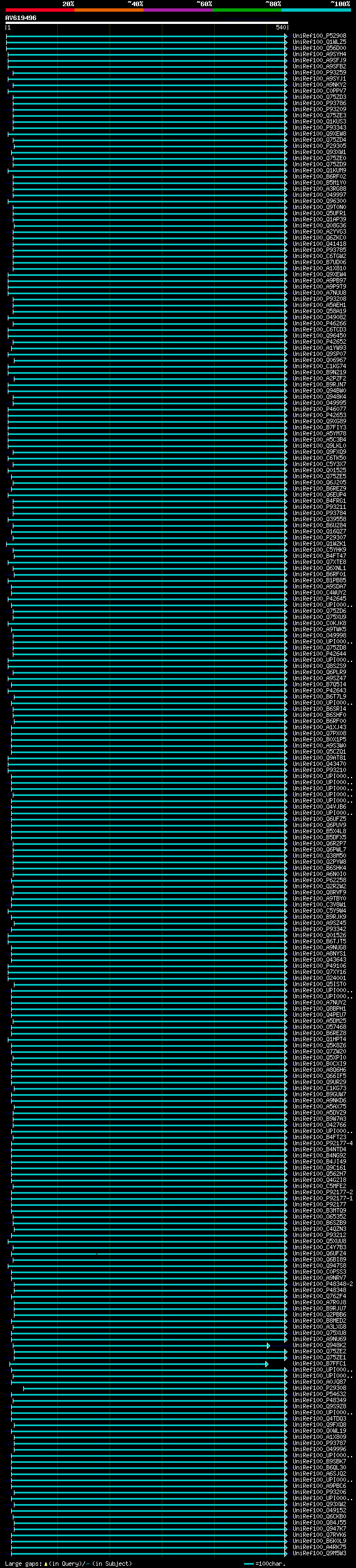Click the red 20% identity legend bar
Viewport: 356px width, 1568px height.
tap(39, 10)
